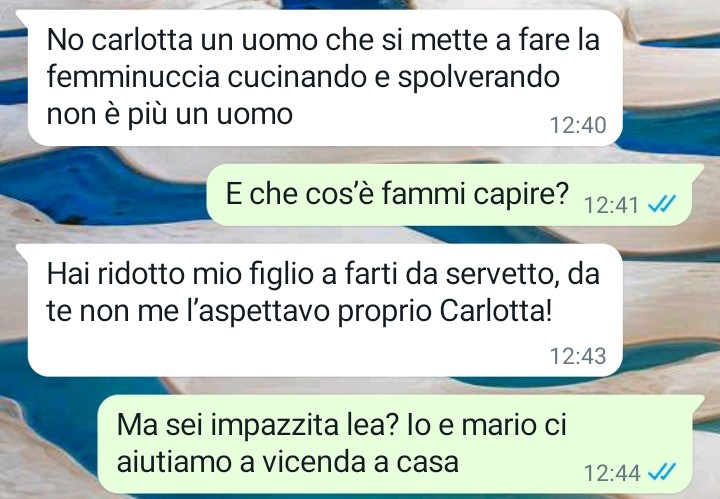Click the word "femminuccia" in the first message
The width and height of the screenshot is (720, 499).
133,77
